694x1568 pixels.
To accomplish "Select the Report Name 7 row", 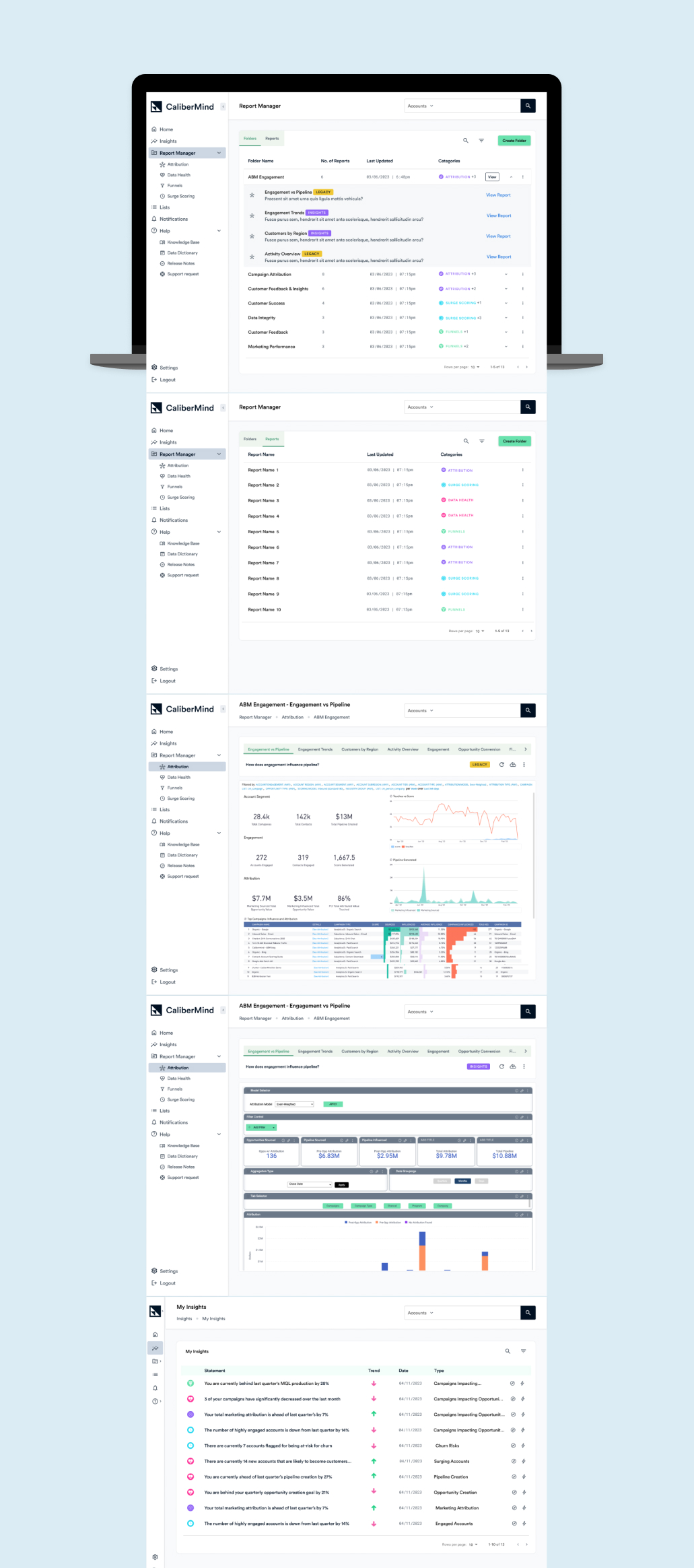I will 263,563.
